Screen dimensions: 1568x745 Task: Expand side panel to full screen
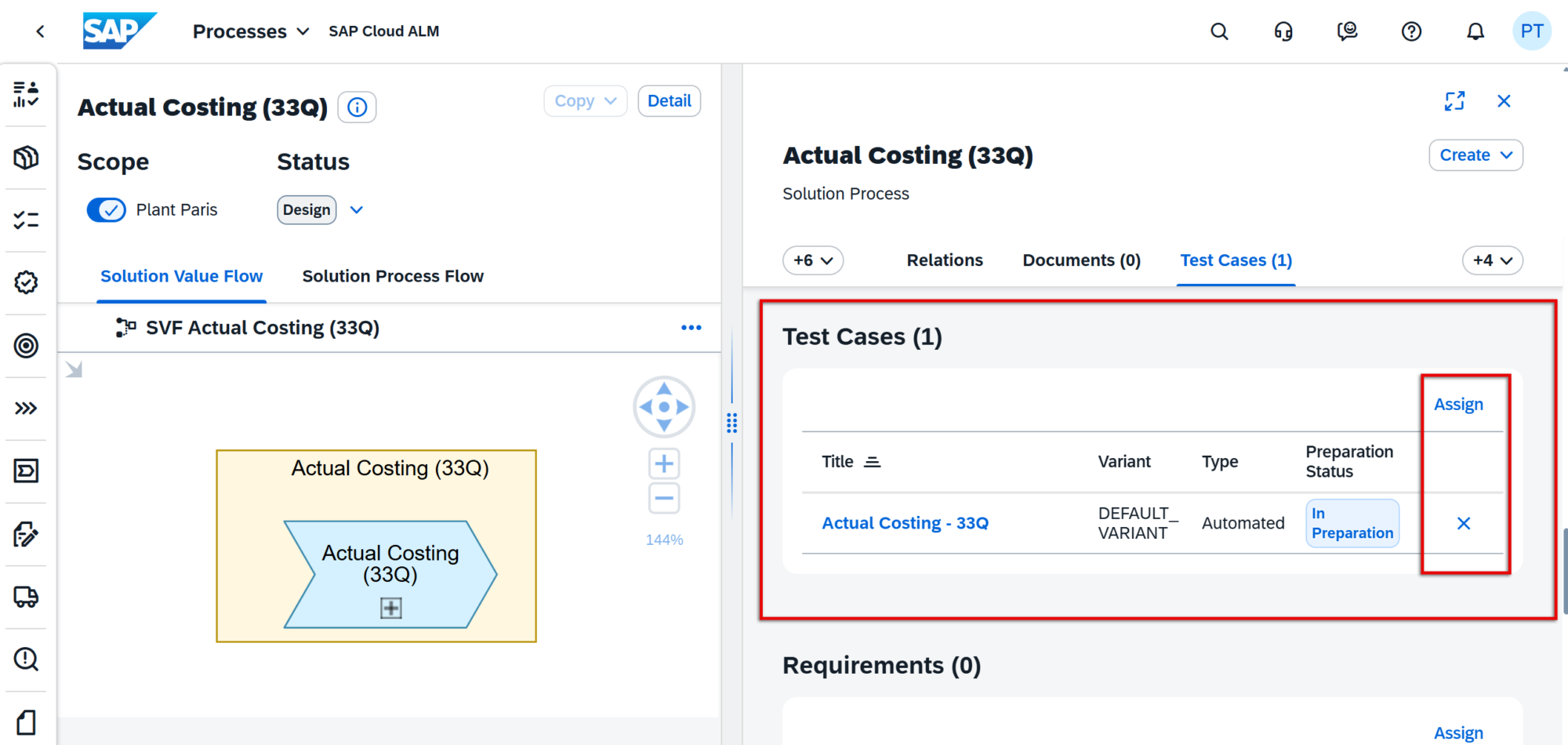coord(1454,101)
